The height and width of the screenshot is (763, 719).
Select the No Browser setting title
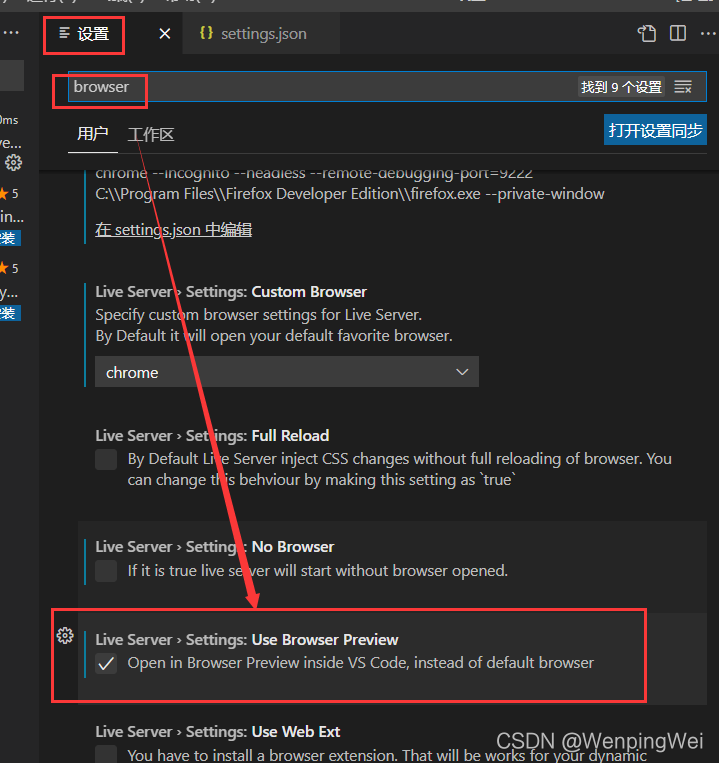pyautogui.click(x=215, y=547)
